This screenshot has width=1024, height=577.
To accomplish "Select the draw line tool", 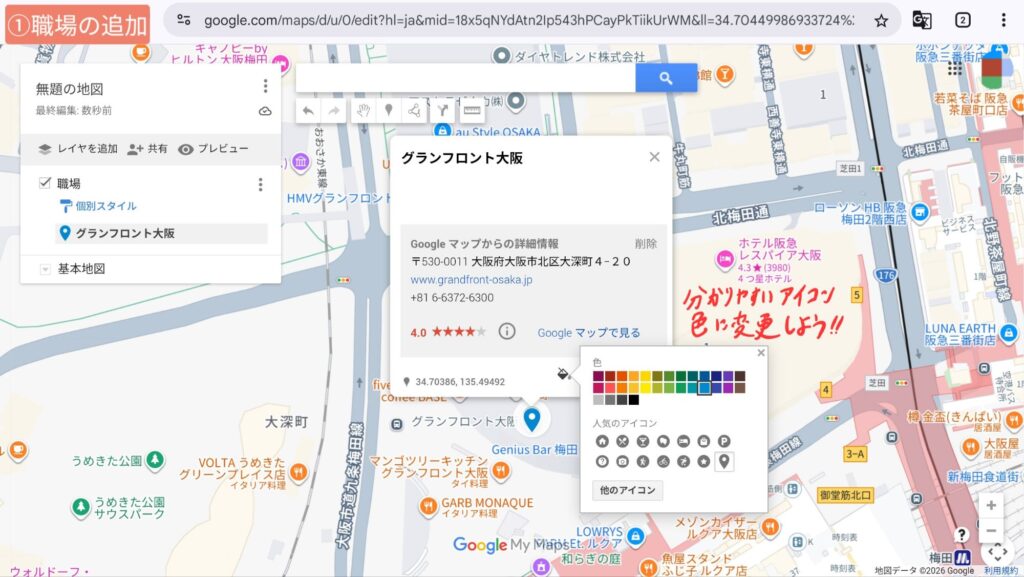I will coord(415,111).
